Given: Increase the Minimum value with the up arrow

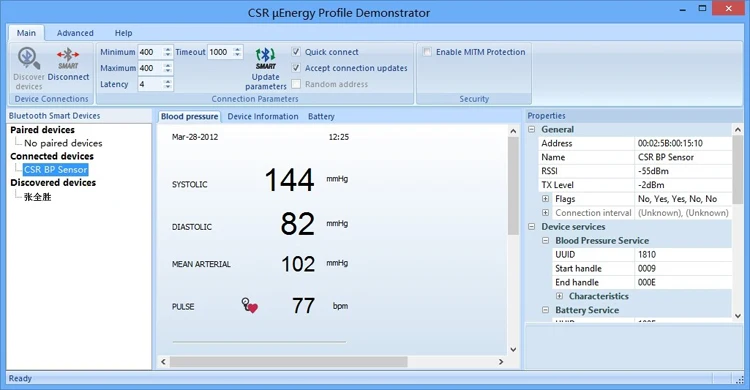Looking at the screenshot, I should (x=167, y=49).
